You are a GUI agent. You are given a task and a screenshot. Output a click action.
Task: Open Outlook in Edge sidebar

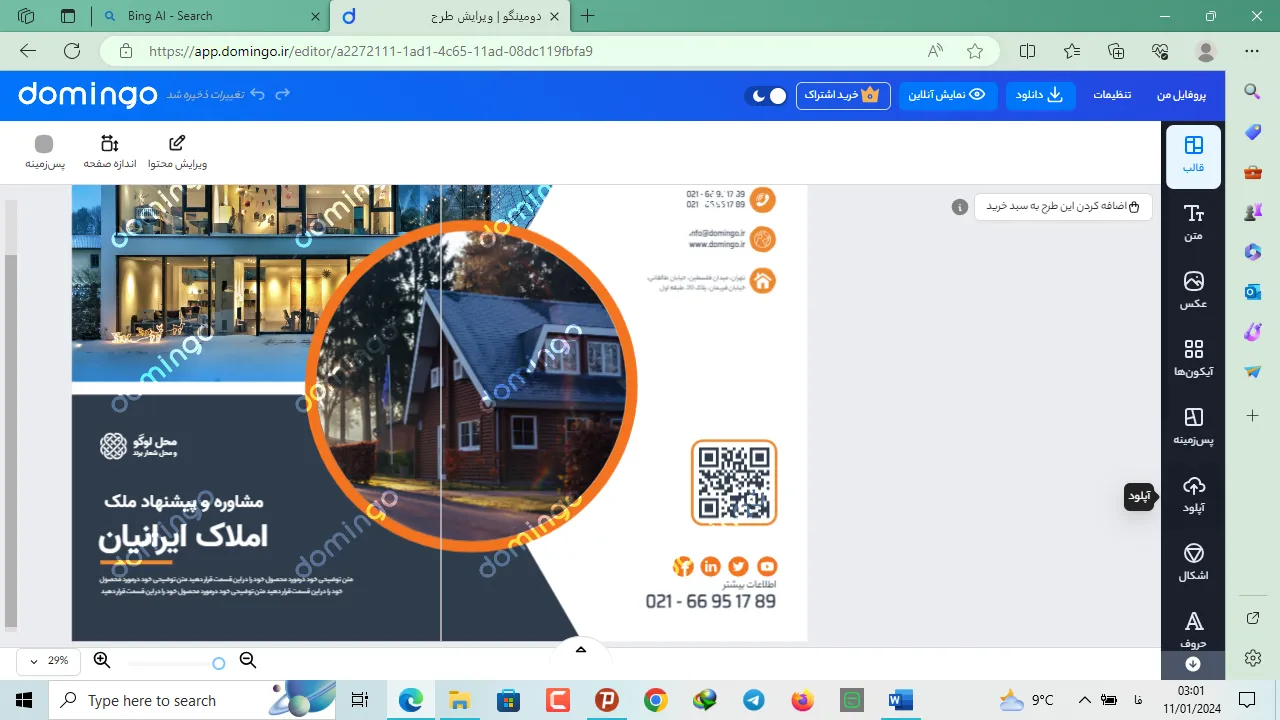(1252, 292)
